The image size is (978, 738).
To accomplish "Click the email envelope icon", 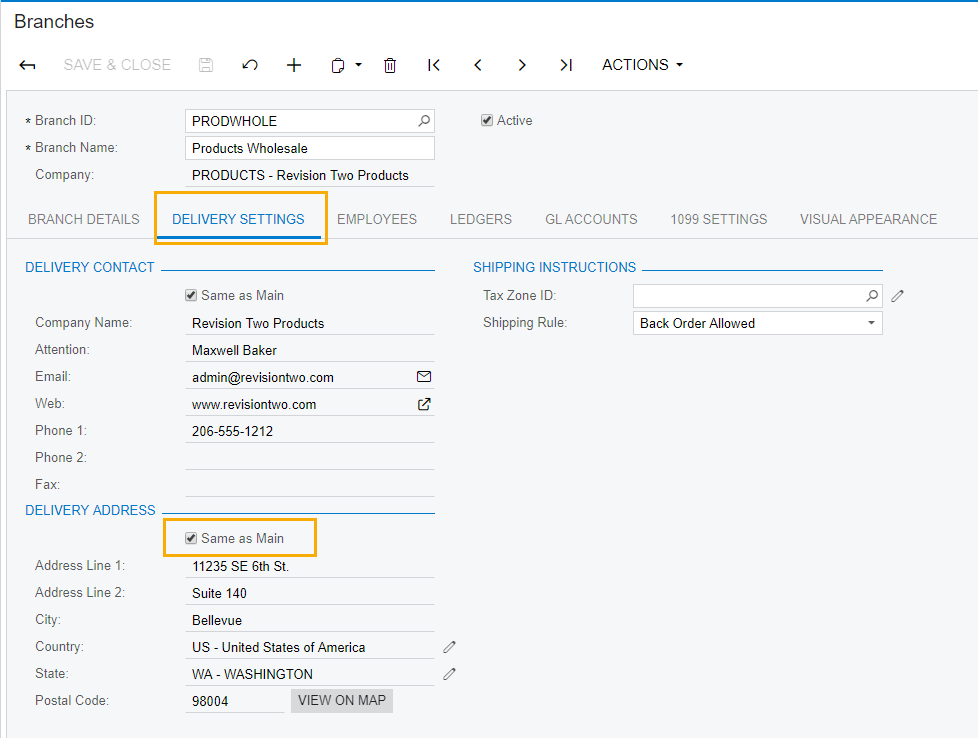I will (x=424, y=377).
